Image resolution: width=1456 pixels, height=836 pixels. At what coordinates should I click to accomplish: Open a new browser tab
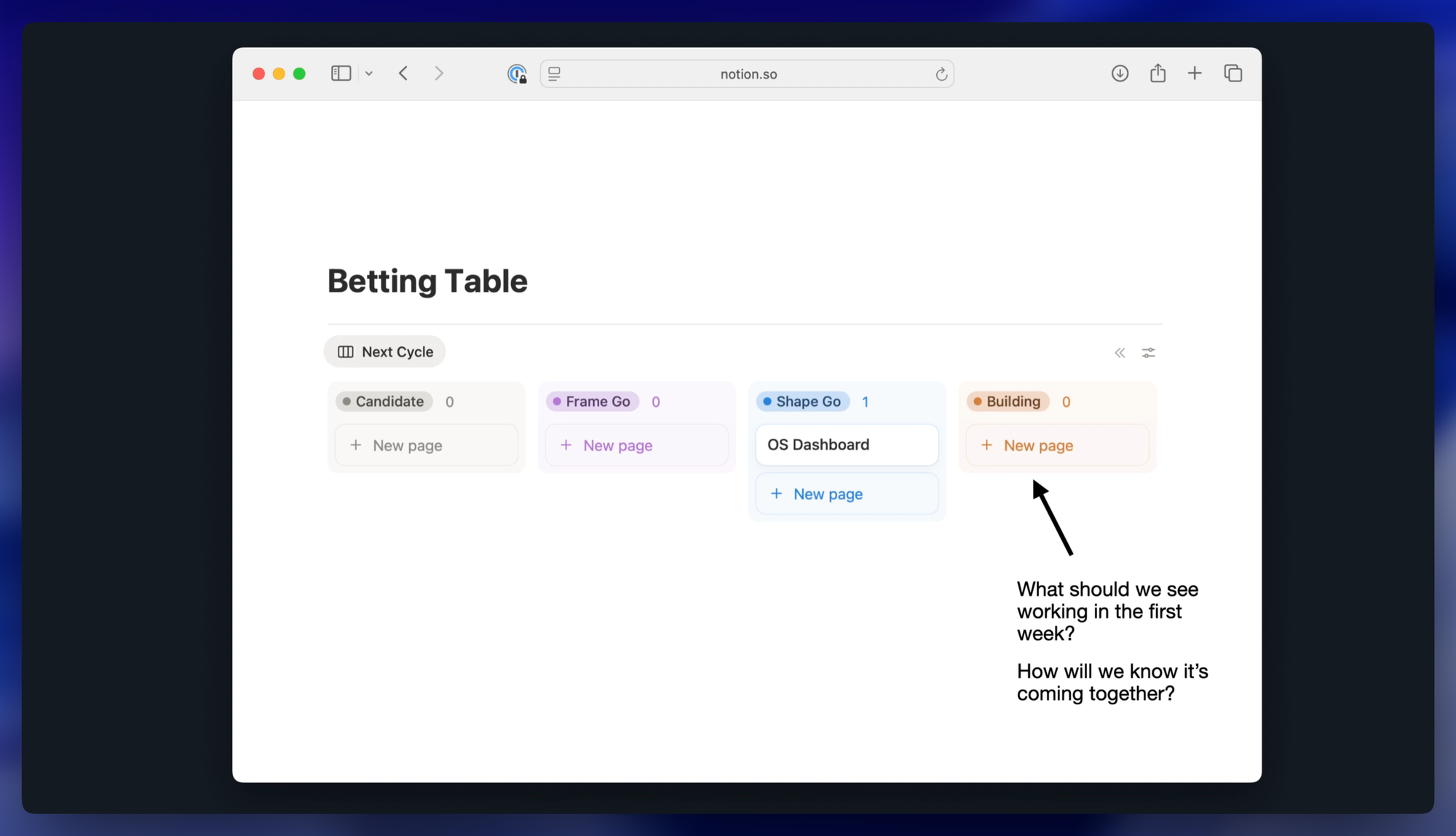tap(1195, 73)
